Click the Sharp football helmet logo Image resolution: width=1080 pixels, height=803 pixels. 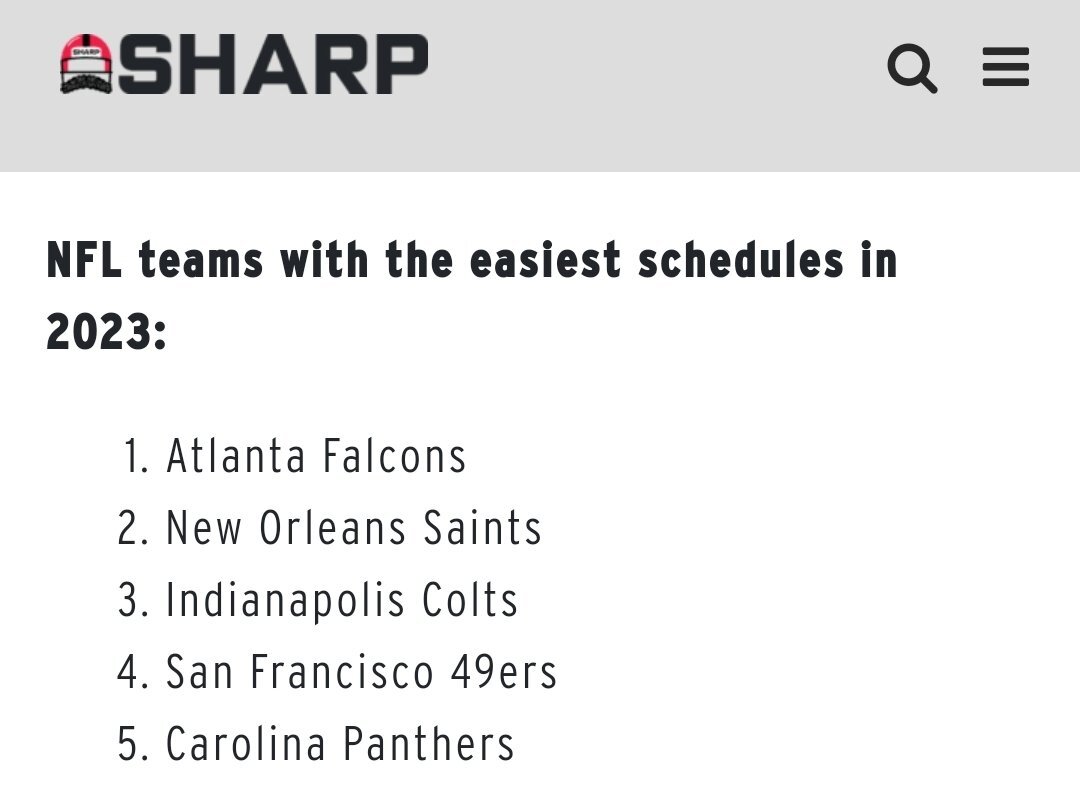pos(87,65)
